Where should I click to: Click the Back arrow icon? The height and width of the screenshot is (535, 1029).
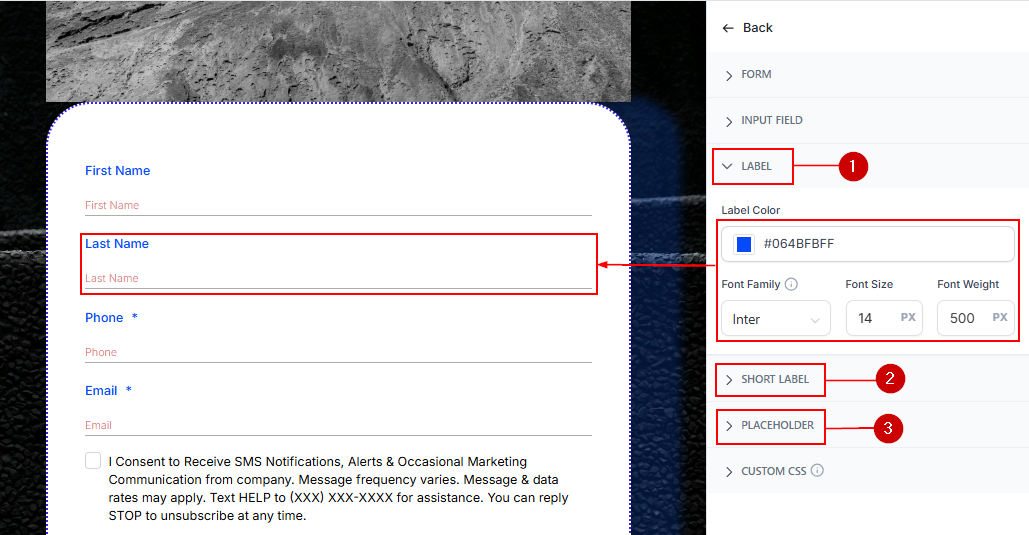(728, 28)
